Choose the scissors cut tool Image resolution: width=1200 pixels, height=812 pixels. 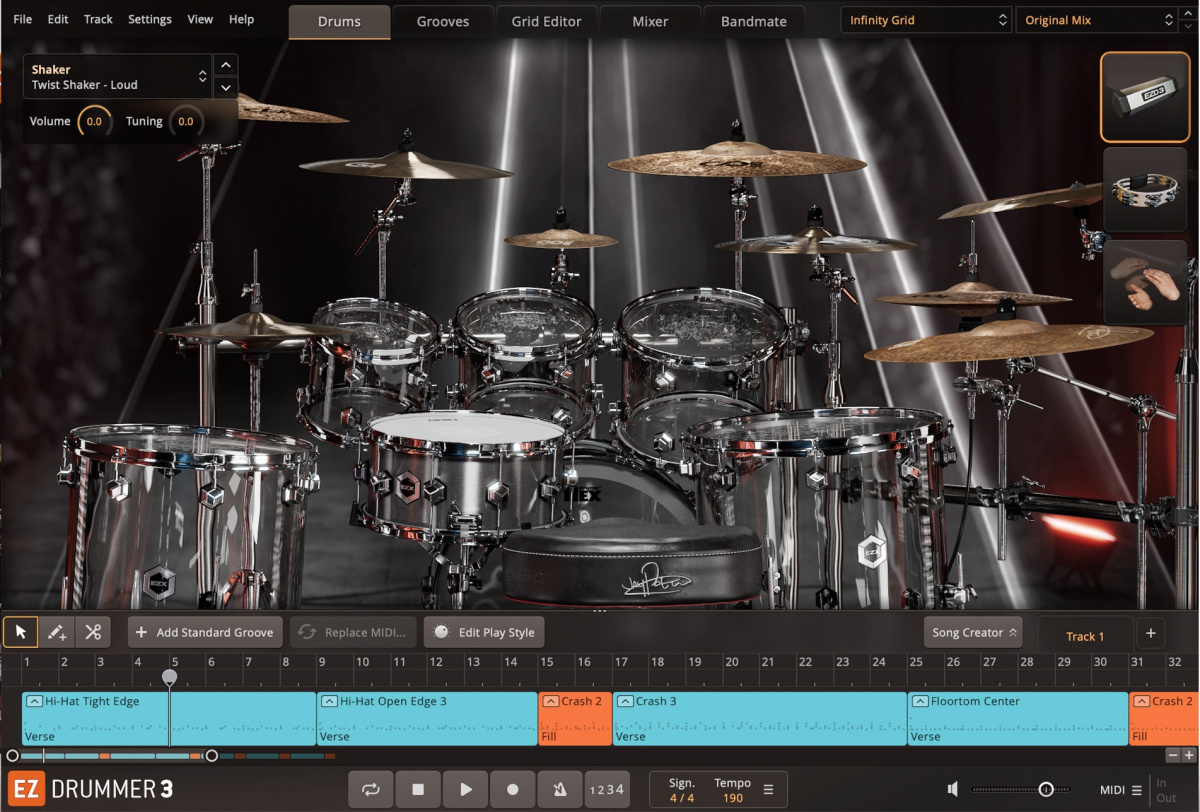click(94, 632)
